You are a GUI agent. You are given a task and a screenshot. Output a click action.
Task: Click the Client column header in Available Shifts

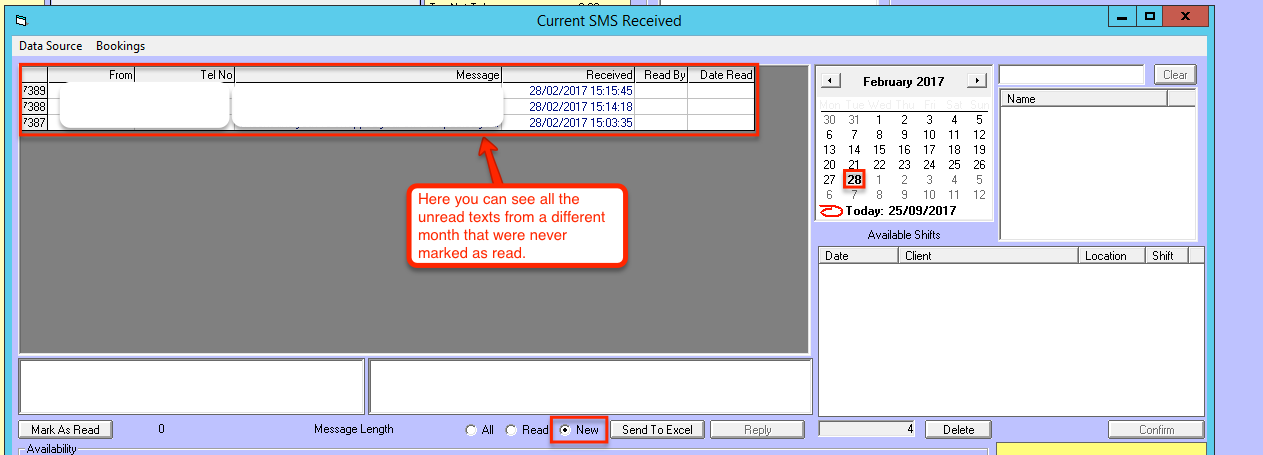[x=988, y=256]
